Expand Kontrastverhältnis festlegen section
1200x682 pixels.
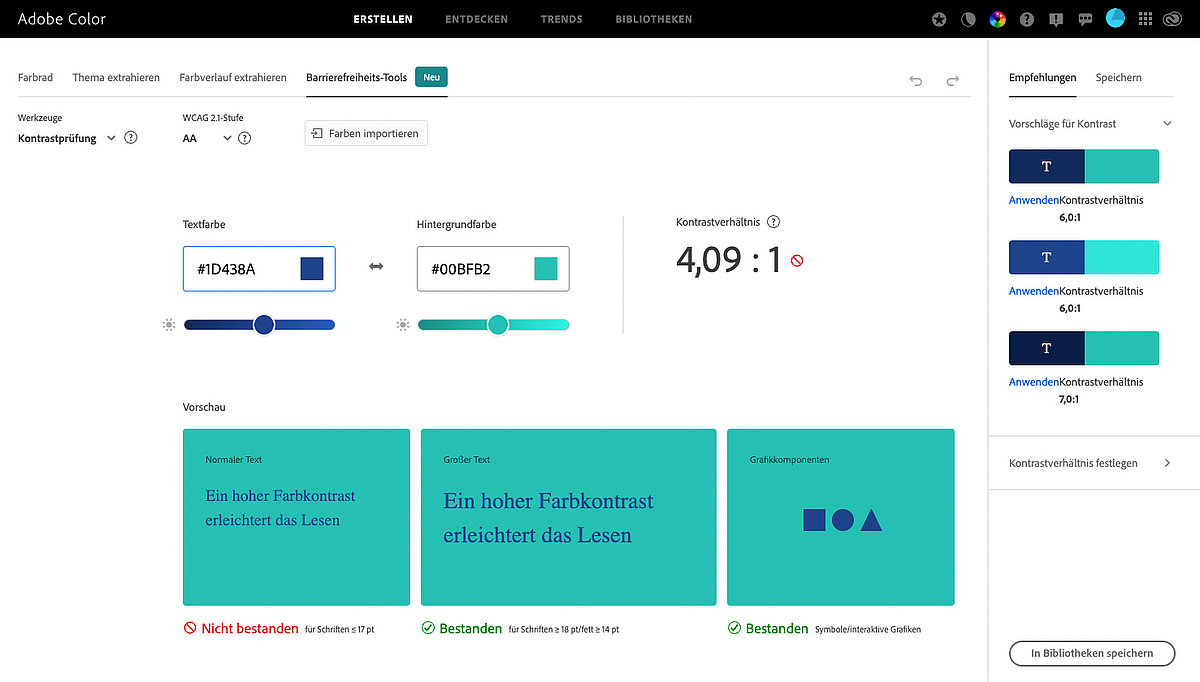(x=1167, y=463)
